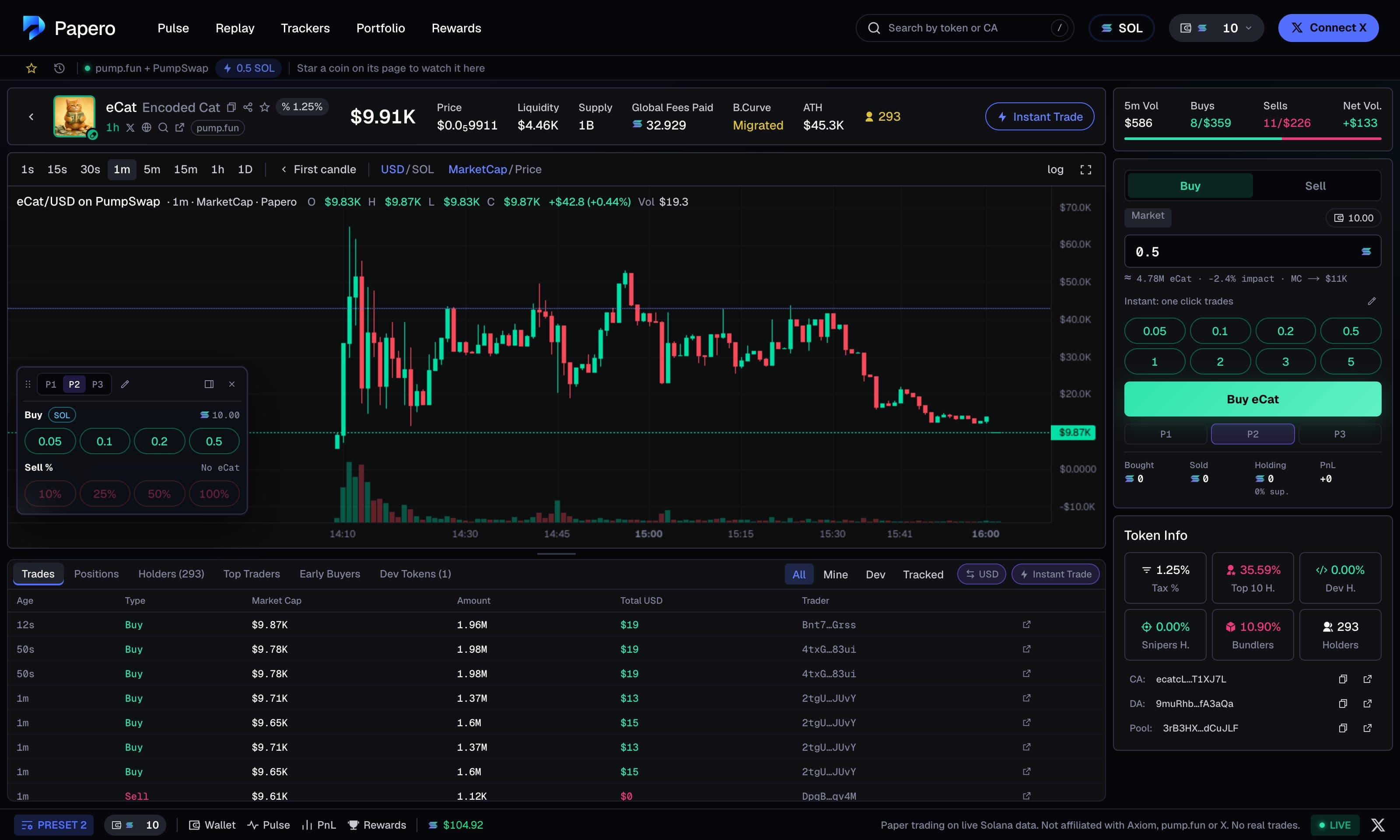Open the wallet balance 10 dropdown
Screen dimensions: 1400x840
[x=1216, y=28]
